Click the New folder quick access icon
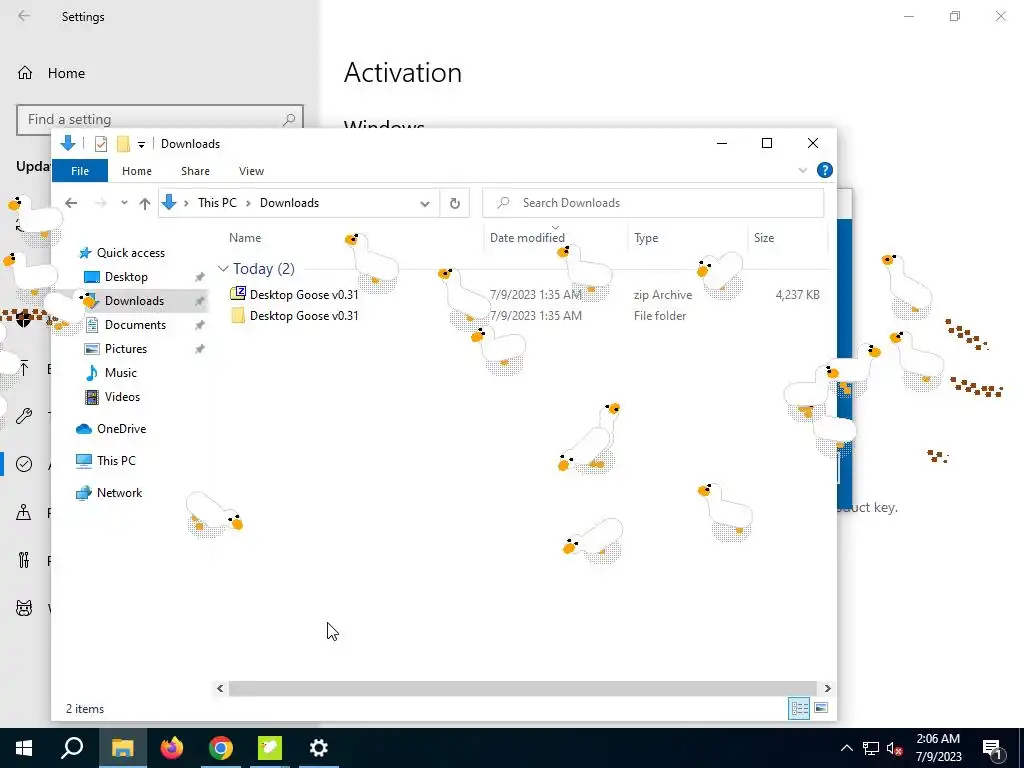Image resolution: width=1024 pixels, height=768 pixels. tap(123, 144)
